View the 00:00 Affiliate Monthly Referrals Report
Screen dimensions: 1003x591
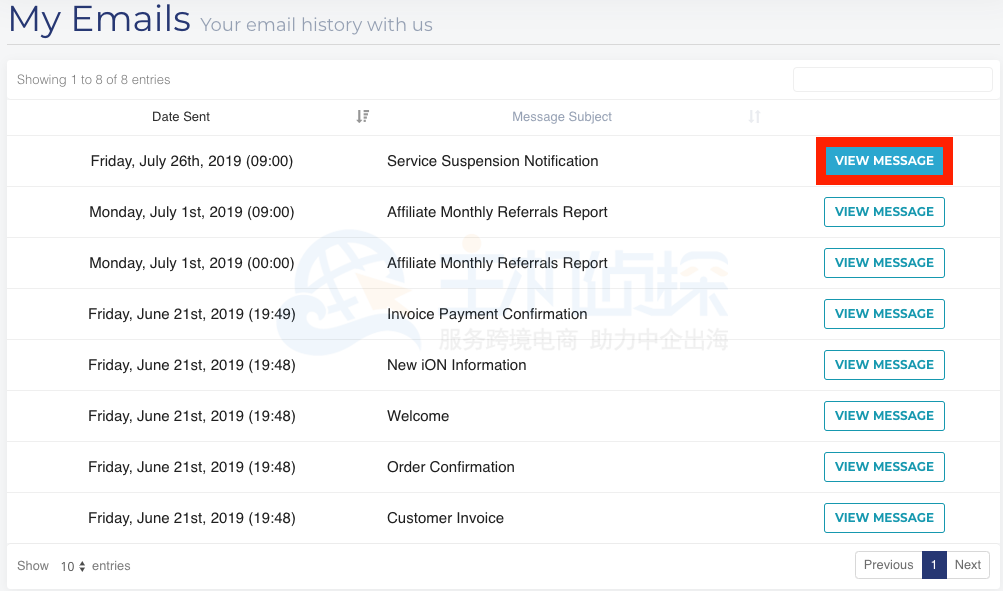(884, 263)
